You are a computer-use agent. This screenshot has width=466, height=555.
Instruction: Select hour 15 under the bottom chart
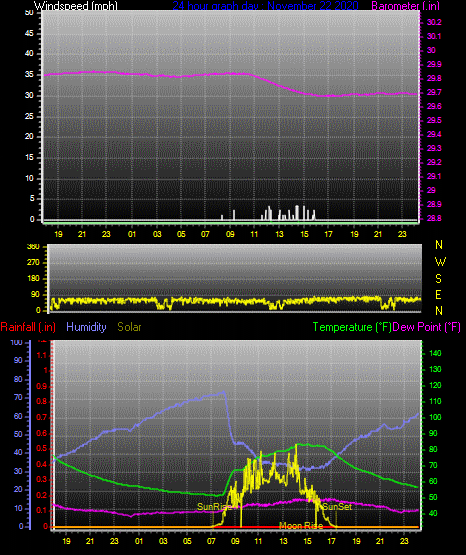pos(307,541)
